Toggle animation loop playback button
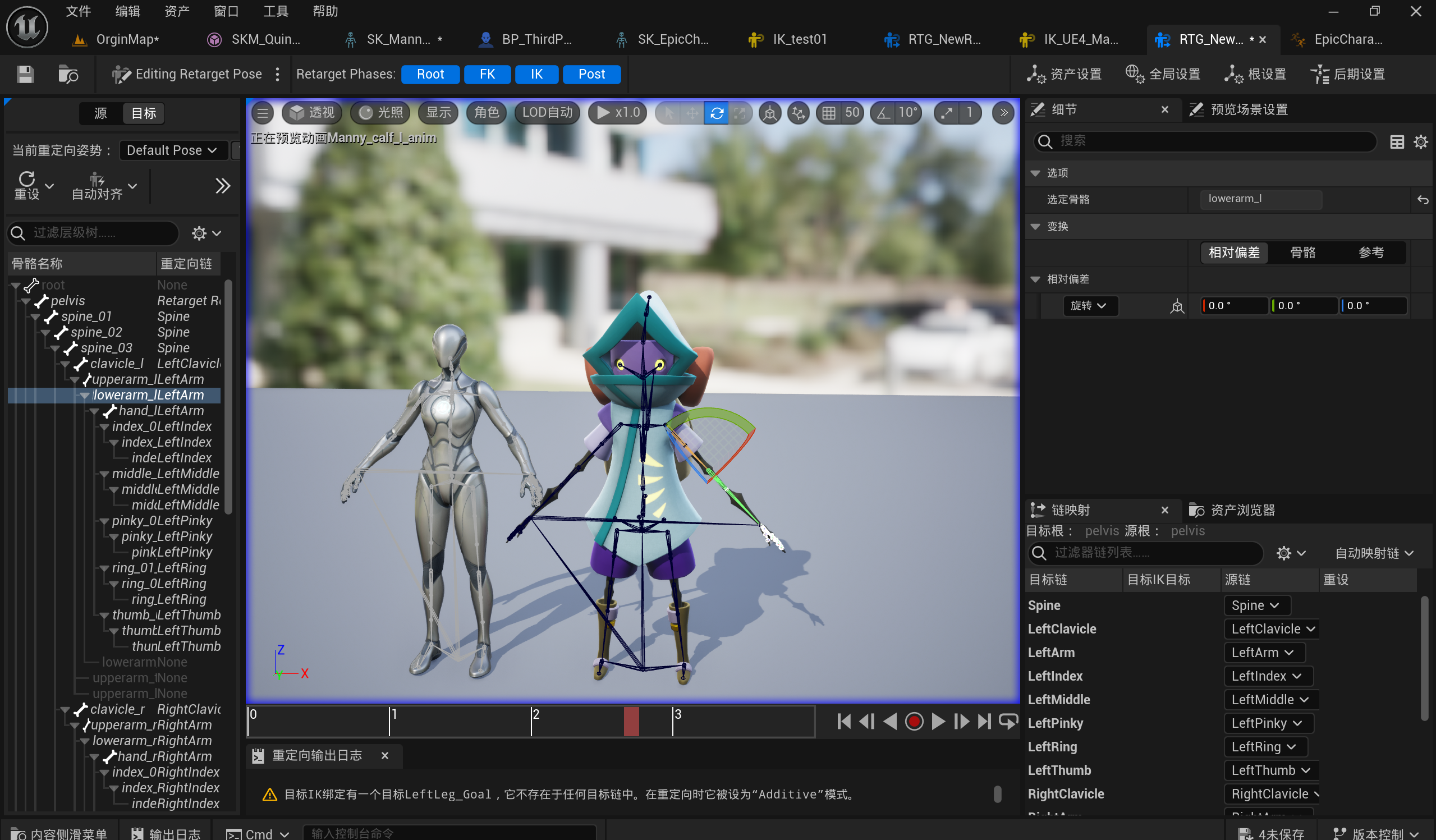The width and height of the screenshot is (1436, 840). coord(1007,722)
